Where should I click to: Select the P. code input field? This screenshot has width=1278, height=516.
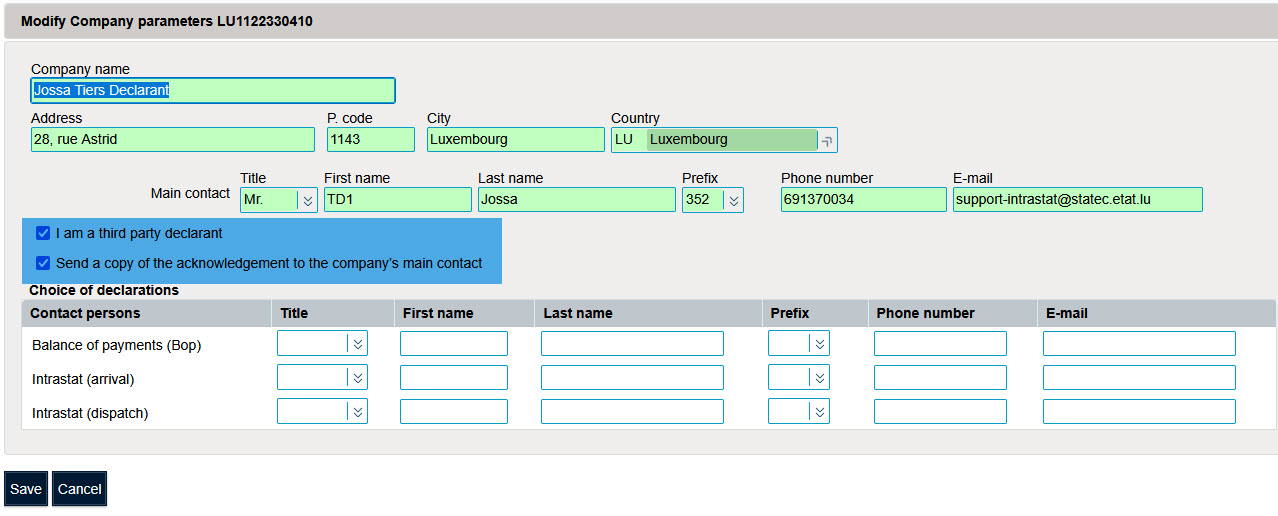tap(370, 140)
